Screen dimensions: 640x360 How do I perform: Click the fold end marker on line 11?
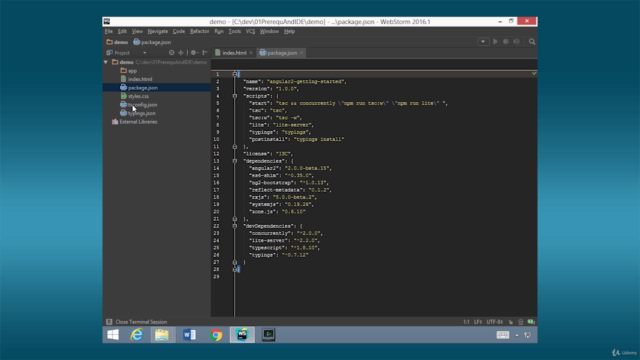pos(235,147)
